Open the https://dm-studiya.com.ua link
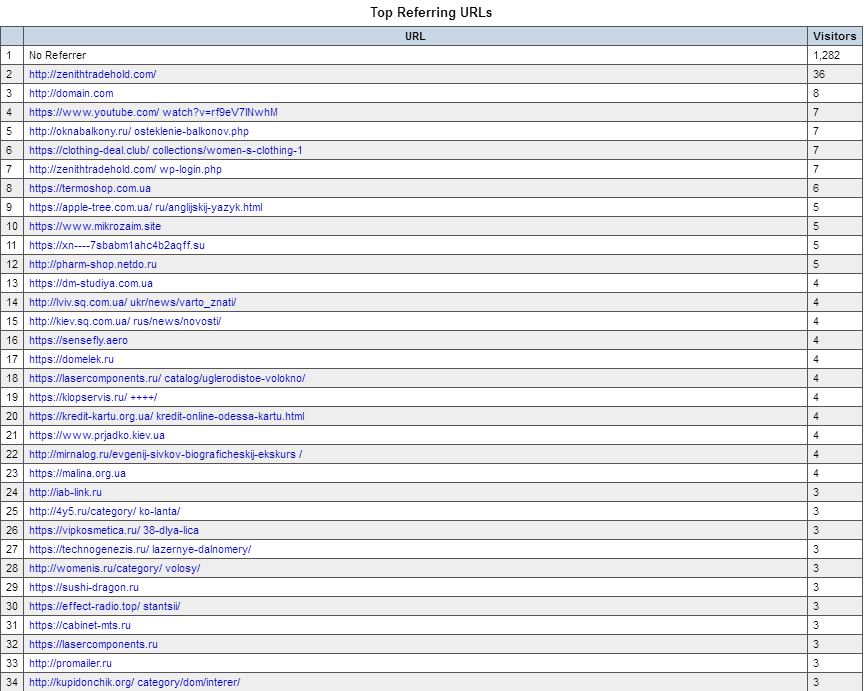866x691 pixels. click(x=91, y=283)
